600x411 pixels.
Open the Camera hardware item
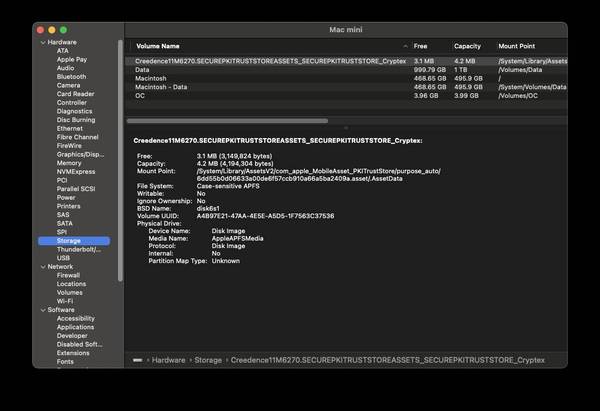pos(68,85)
